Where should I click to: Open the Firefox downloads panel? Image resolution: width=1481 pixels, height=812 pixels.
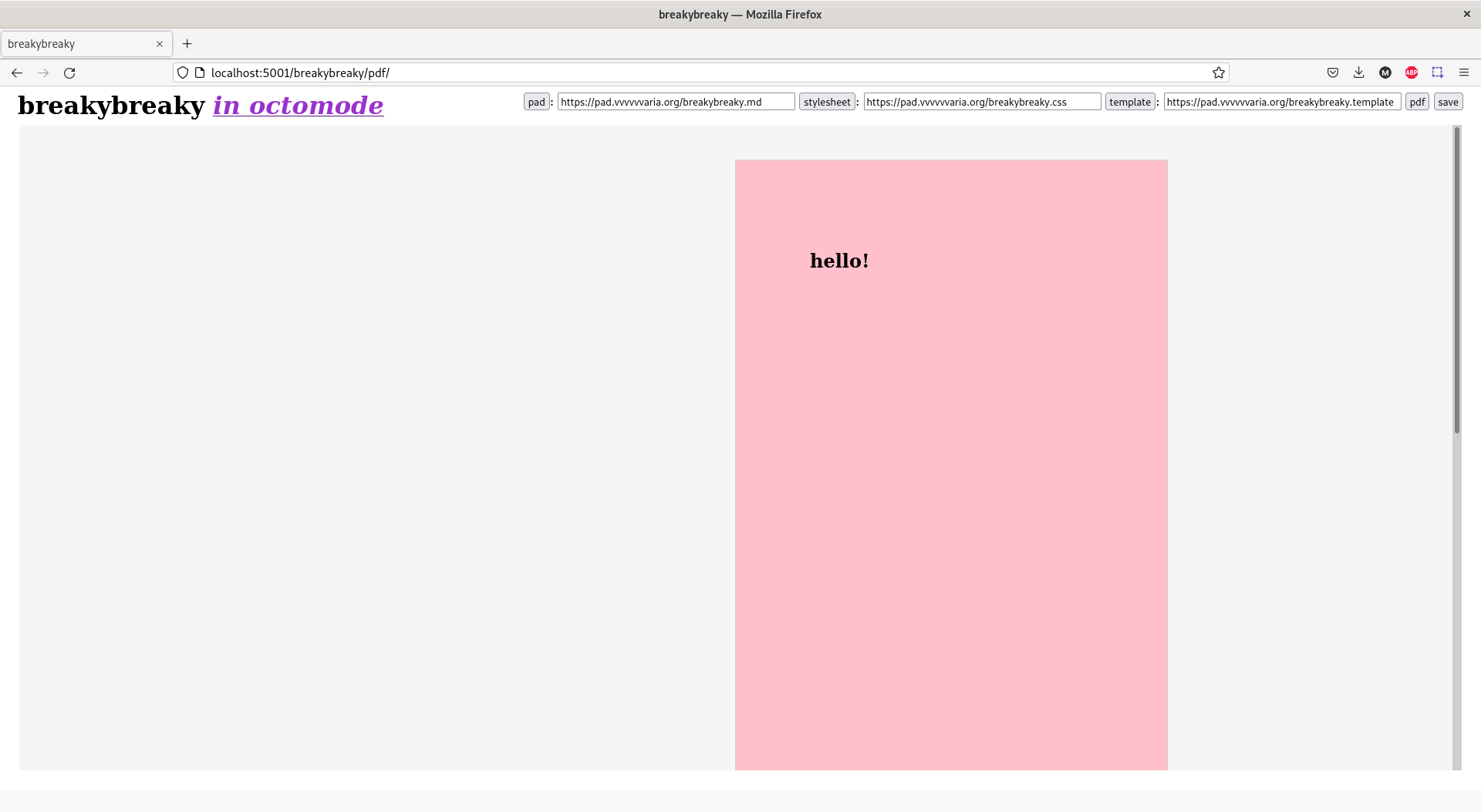1359,72
